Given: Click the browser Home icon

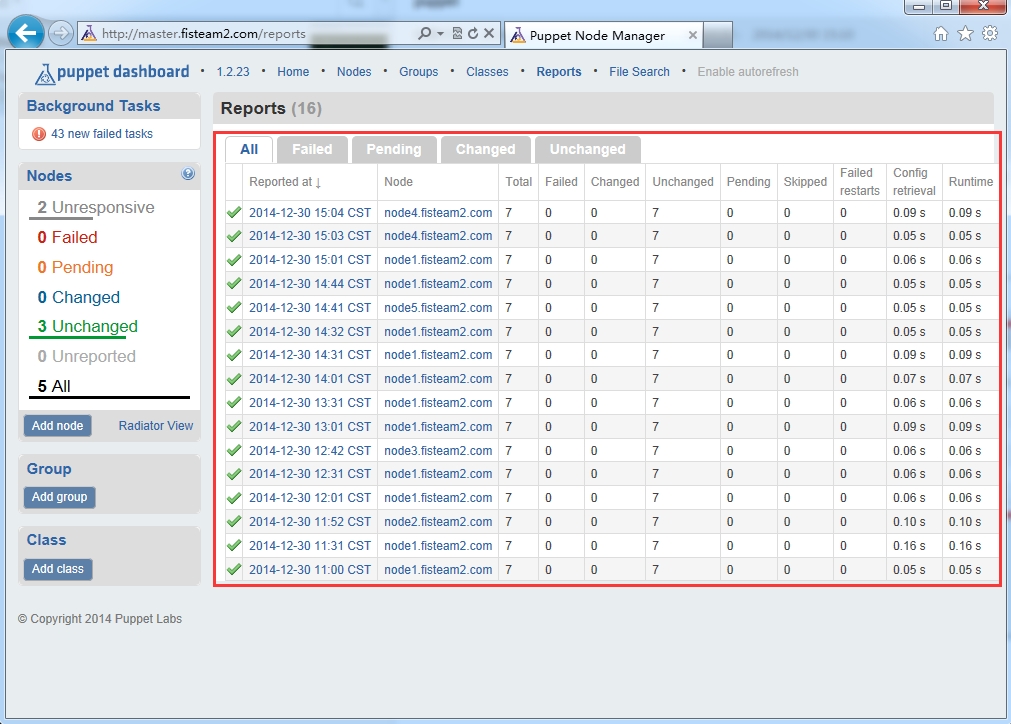Looking at the screenshot, I should [x=940, y=32].
